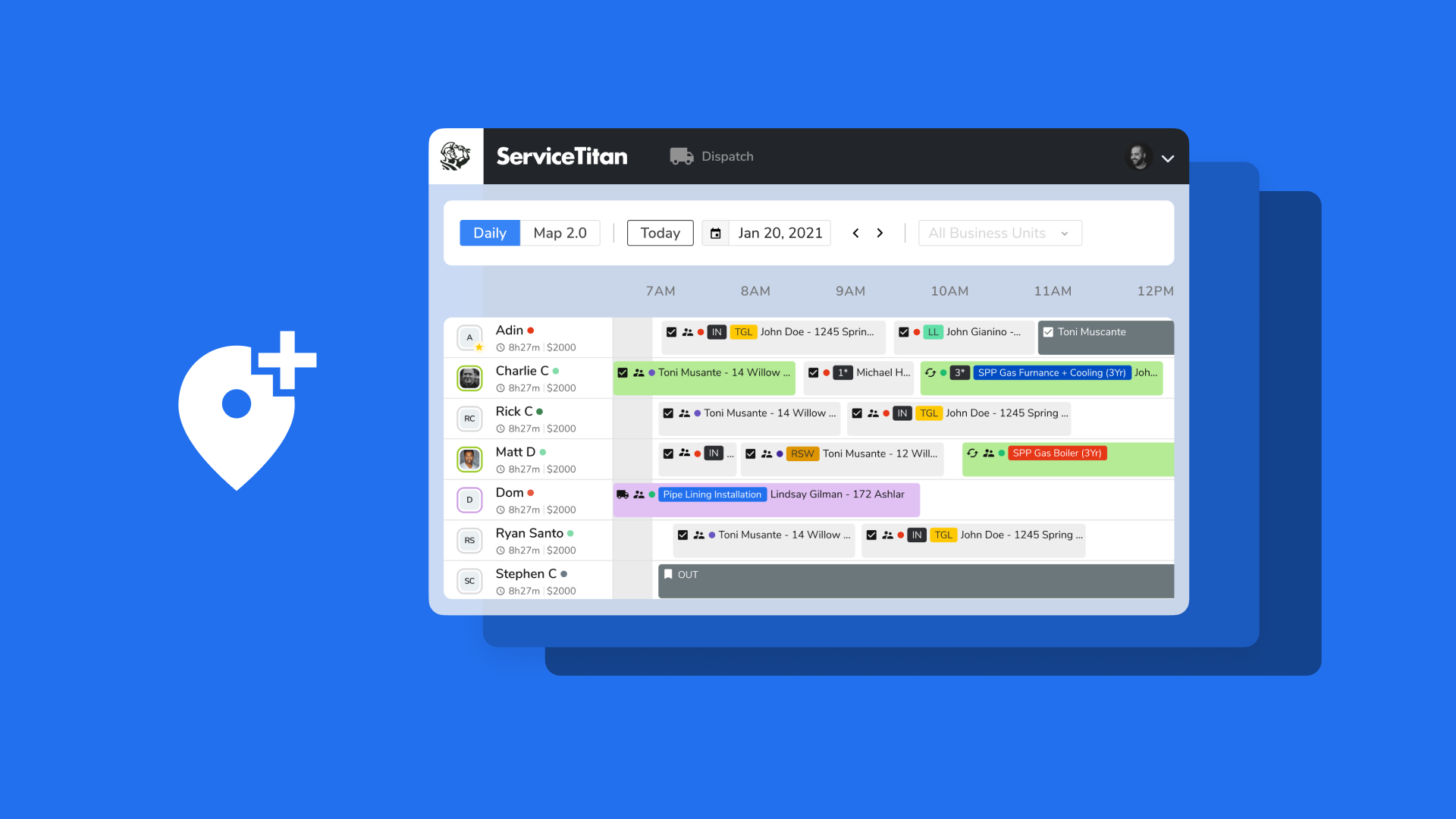Toggle checkbox on Michael H job
The width and height of the screenshot is (1456, 819).
pos(813,372)
